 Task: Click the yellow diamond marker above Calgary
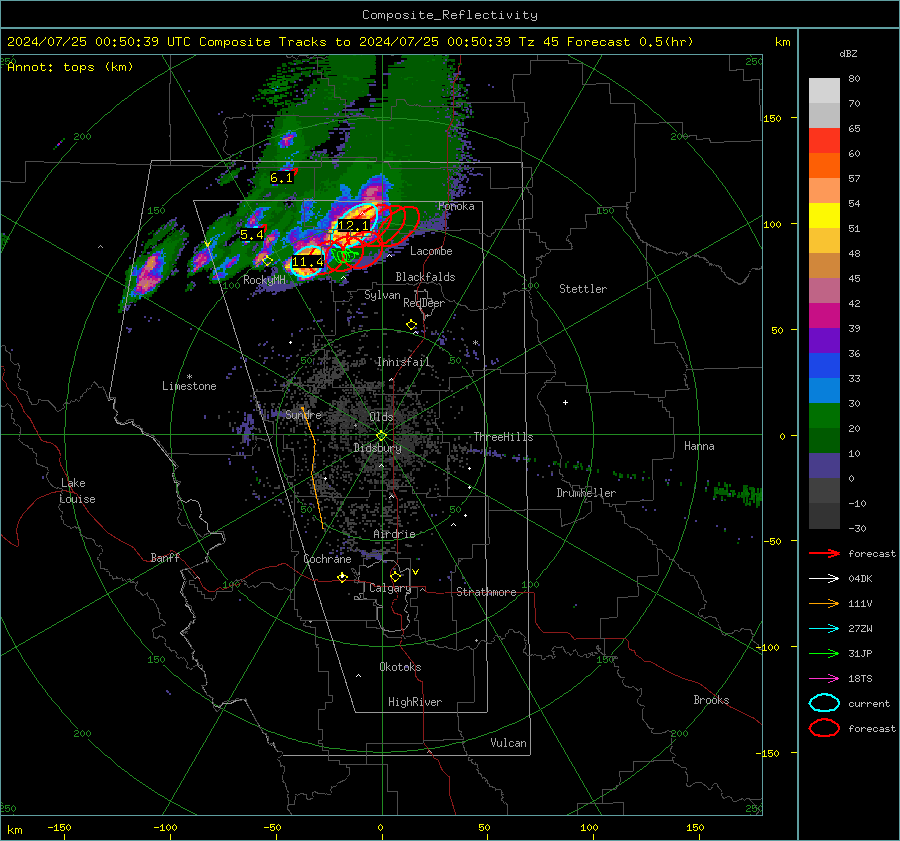click(395, 576)
